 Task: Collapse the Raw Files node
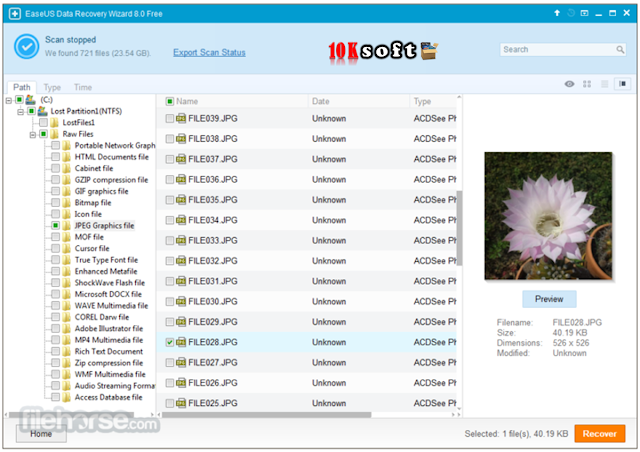point(33,134)
